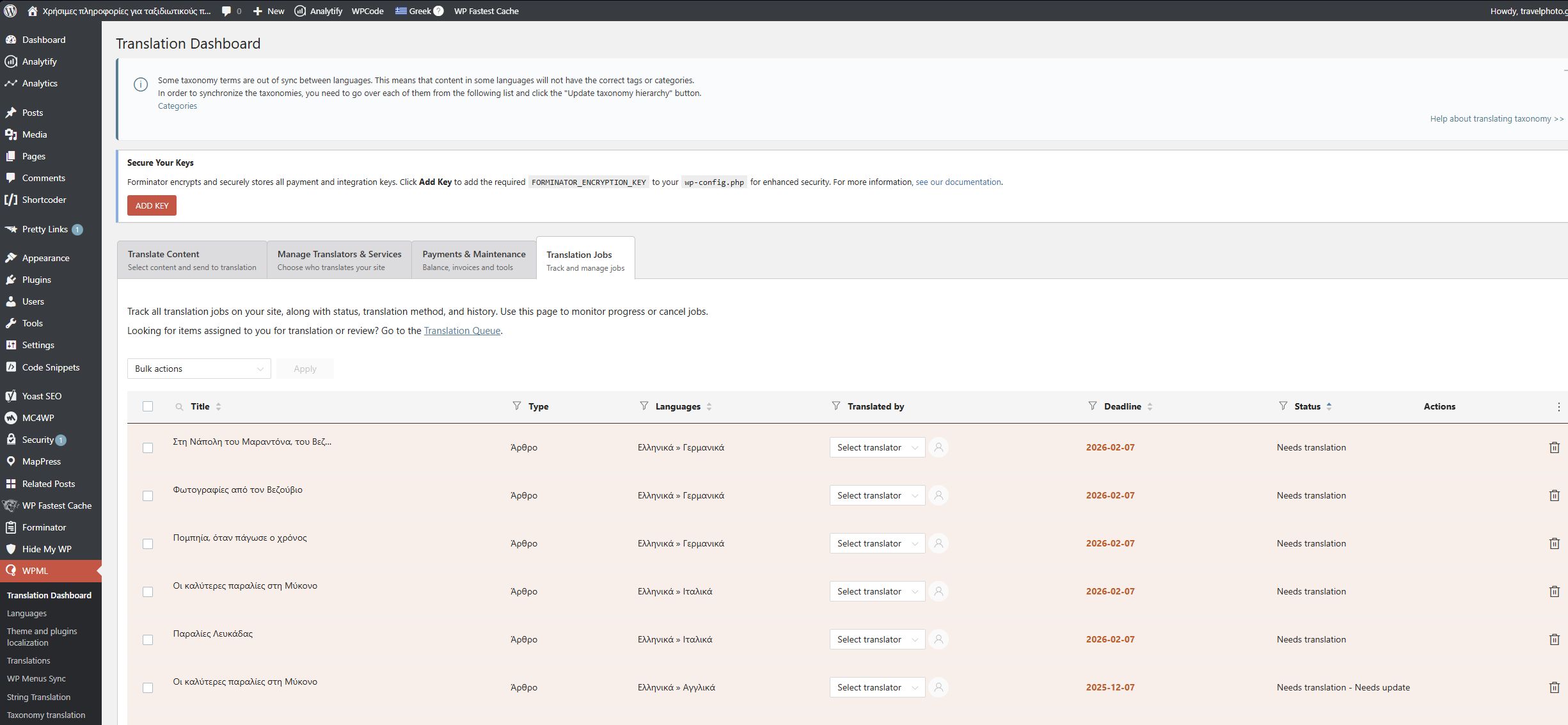
Task: Open Select translator dropdown for first job
Action: click(x=877, y=447)
